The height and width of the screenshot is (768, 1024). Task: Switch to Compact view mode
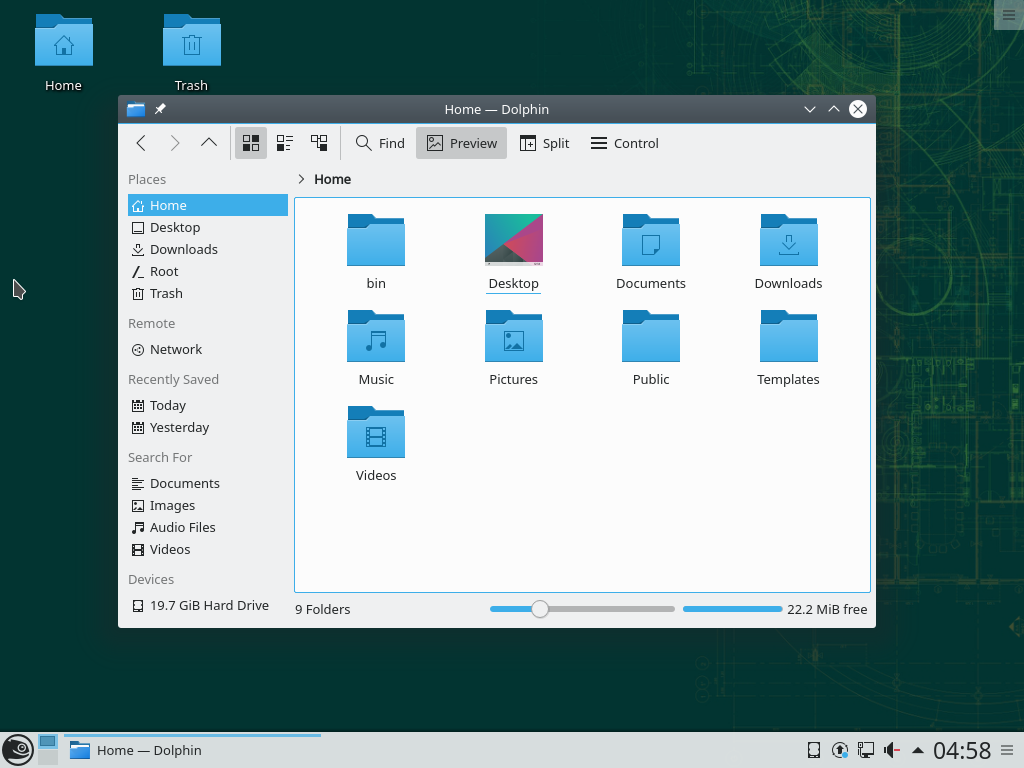point(285,143)
